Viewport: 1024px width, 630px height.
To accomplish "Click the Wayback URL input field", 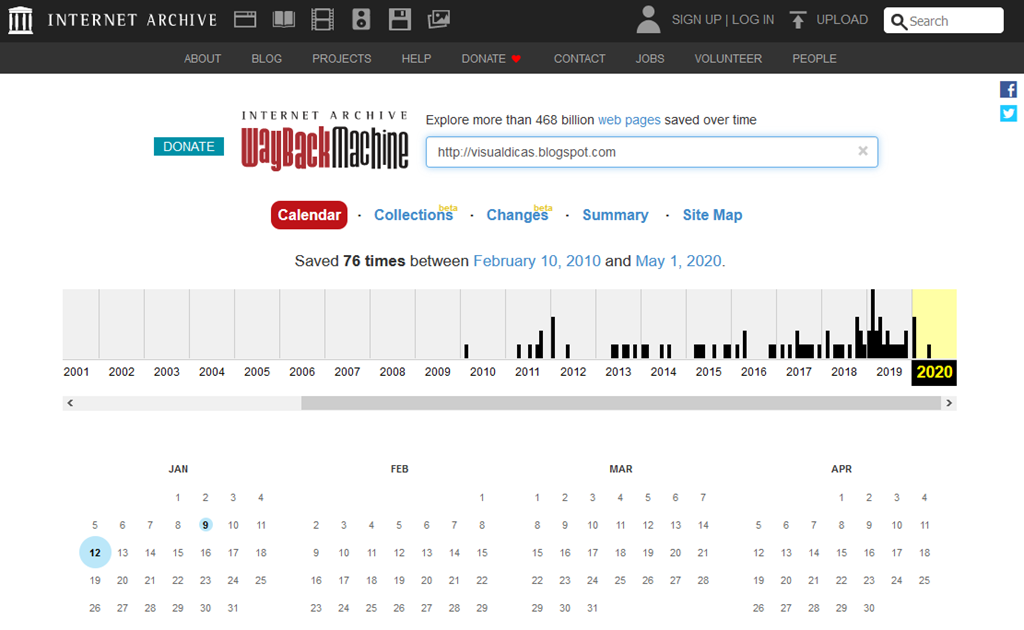I will pyautogui.click(x=652, y=152).
